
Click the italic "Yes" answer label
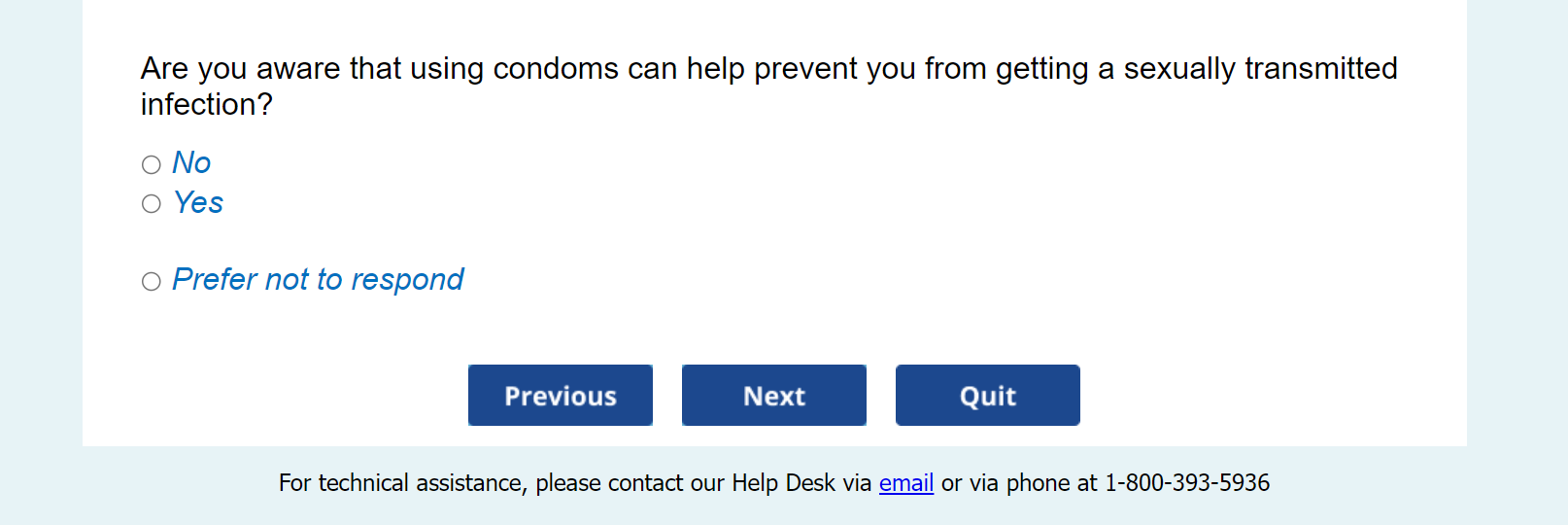[198, 202]
